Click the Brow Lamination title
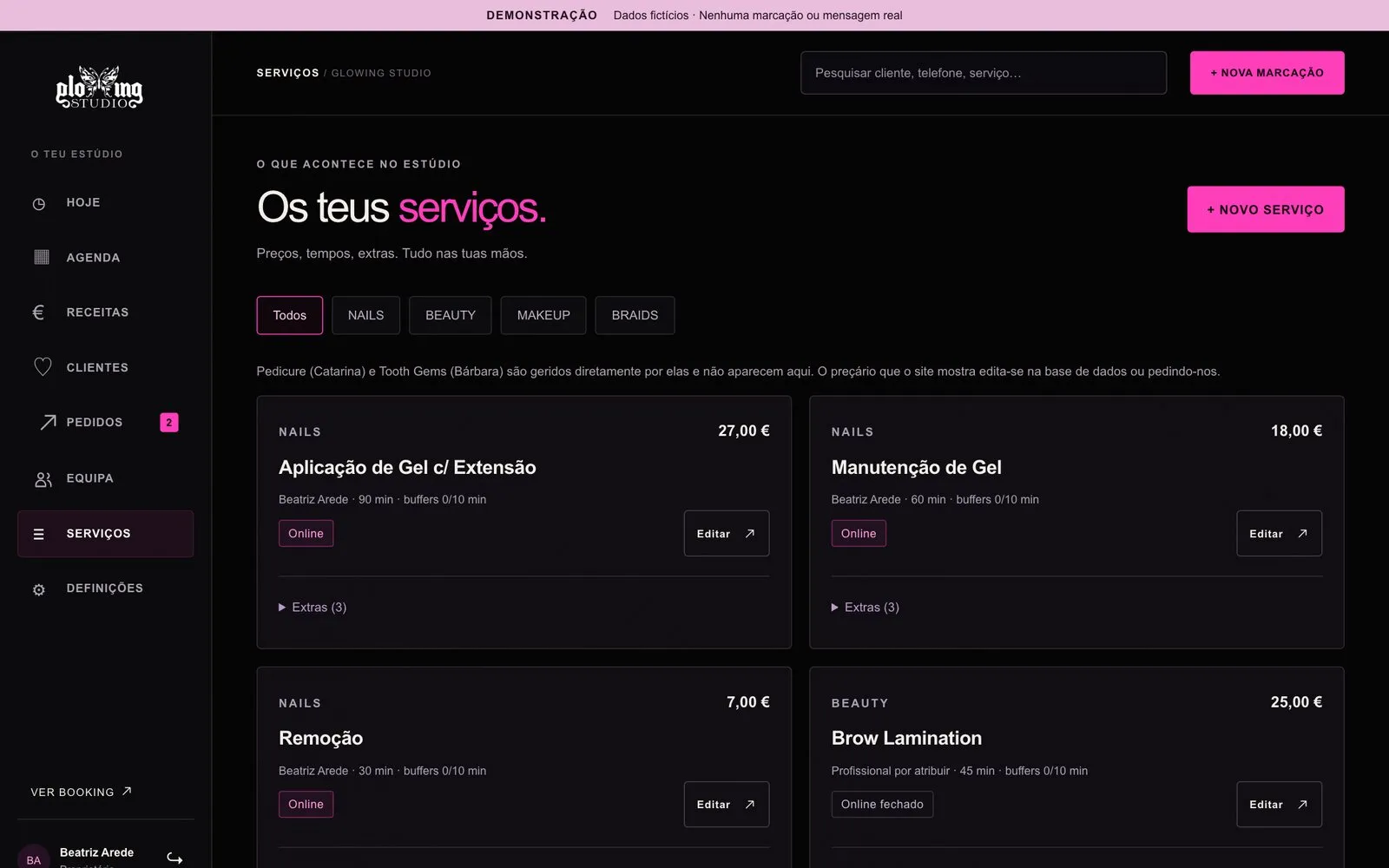1389x868 pixels. point(906,739)
